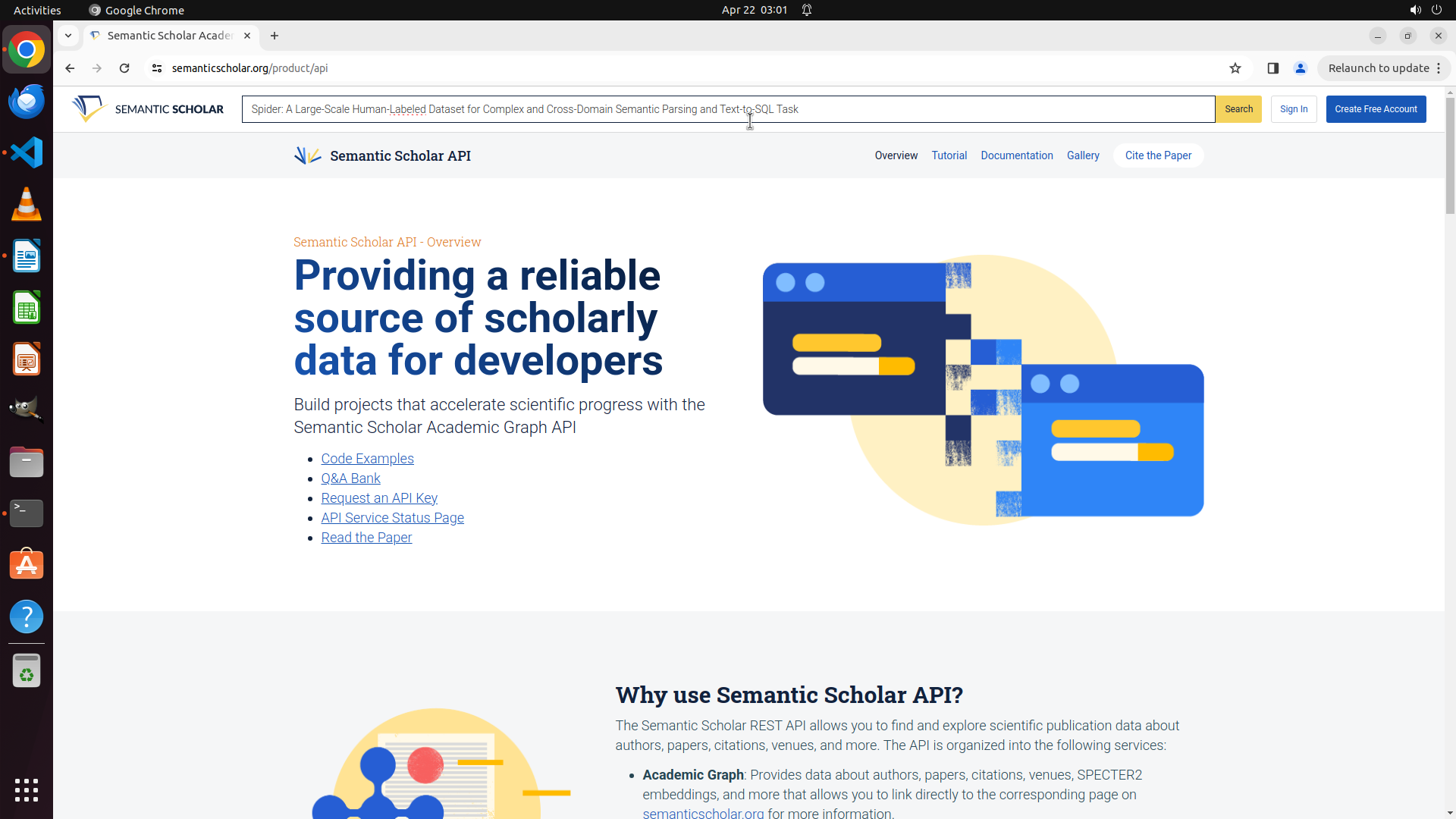Open the system volume indicator
The image size is (1456, 819).
tap(1415, 10)
